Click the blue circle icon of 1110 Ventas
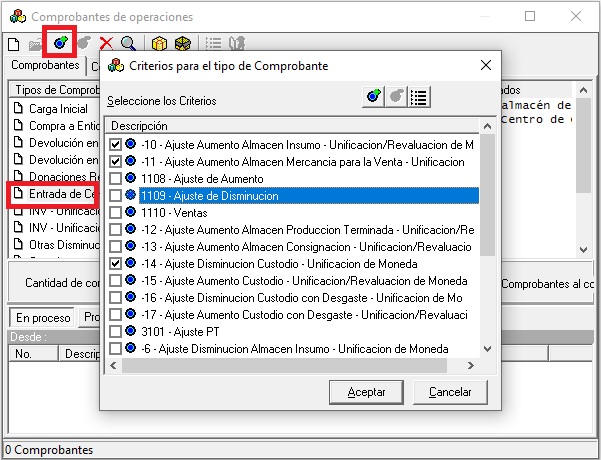Viewport: 601px width, 460px height. pos(131,212)
